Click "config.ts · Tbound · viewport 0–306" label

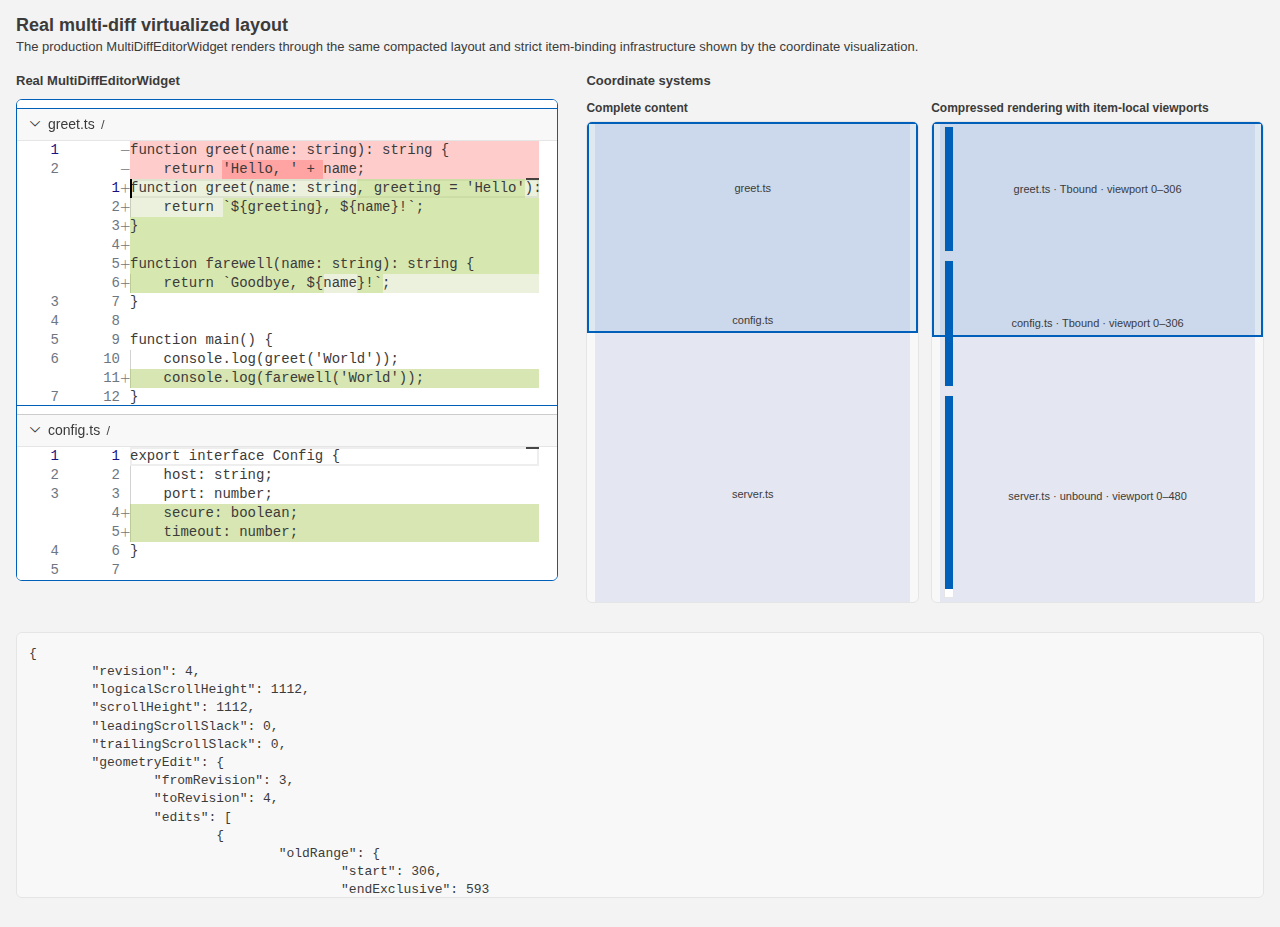click(x=1097, y=323)
